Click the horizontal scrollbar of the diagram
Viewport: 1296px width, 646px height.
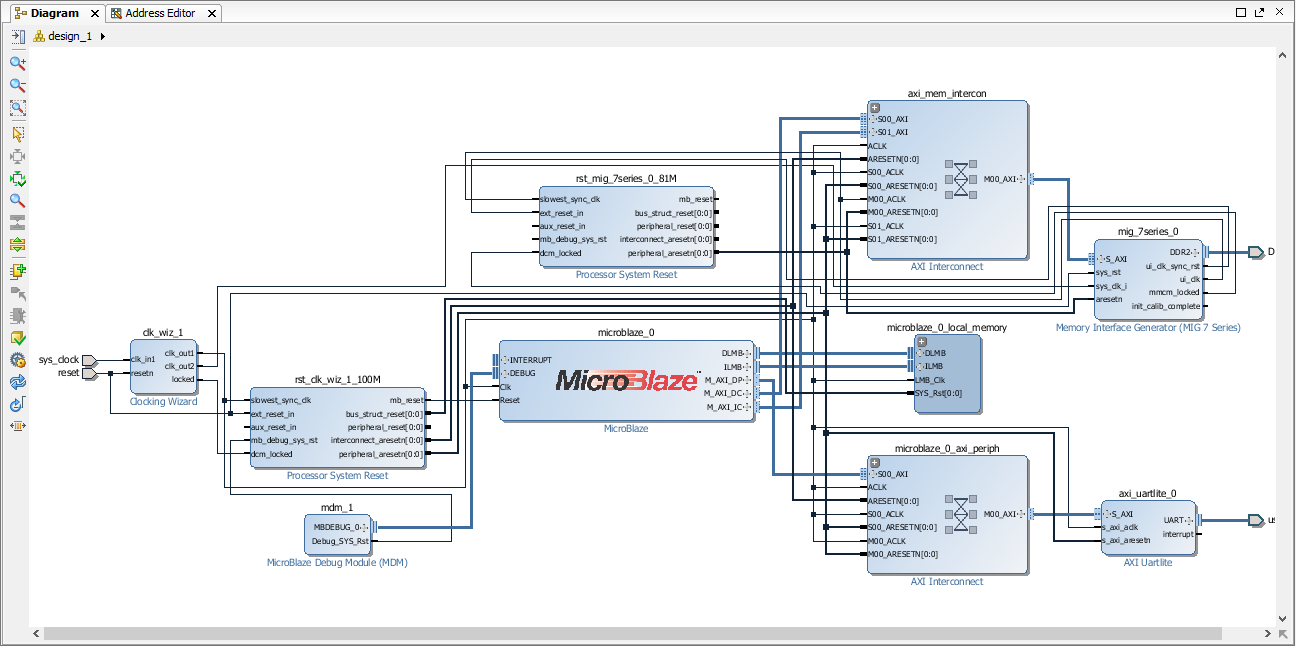click(632, 634)
